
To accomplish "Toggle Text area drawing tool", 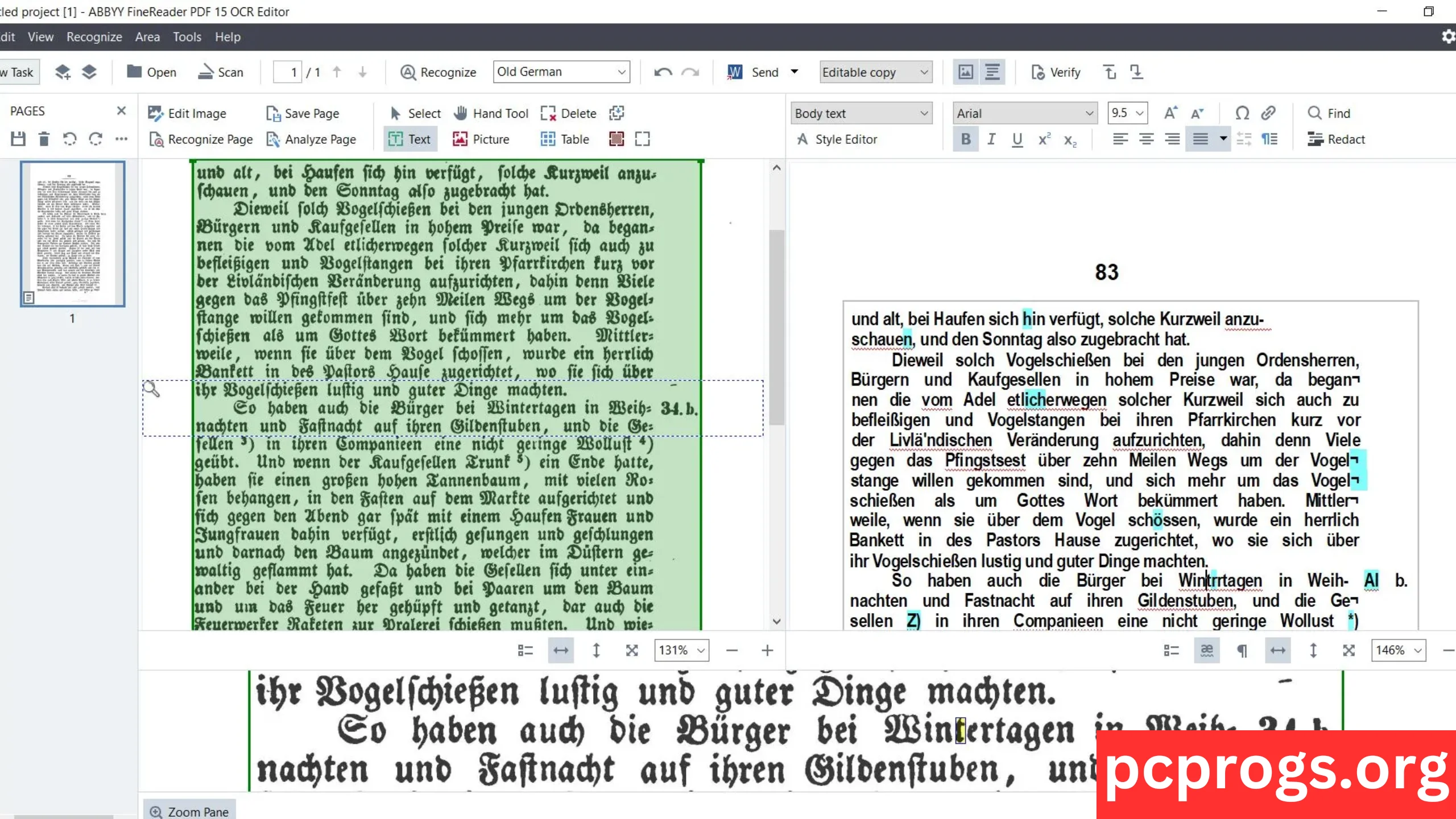I will (410, 139).
